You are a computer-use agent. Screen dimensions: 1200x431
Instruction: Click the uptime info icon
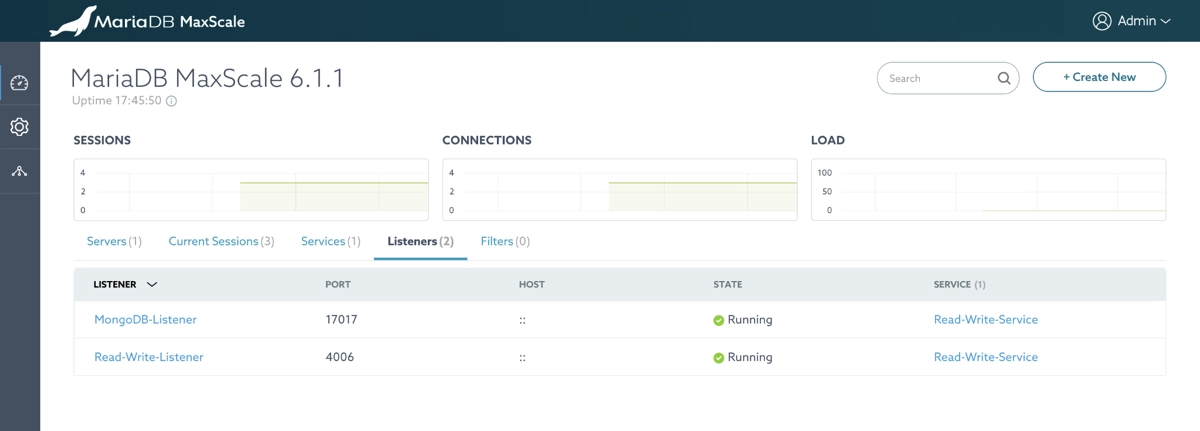pyautogui.click(x=171, y=101)
